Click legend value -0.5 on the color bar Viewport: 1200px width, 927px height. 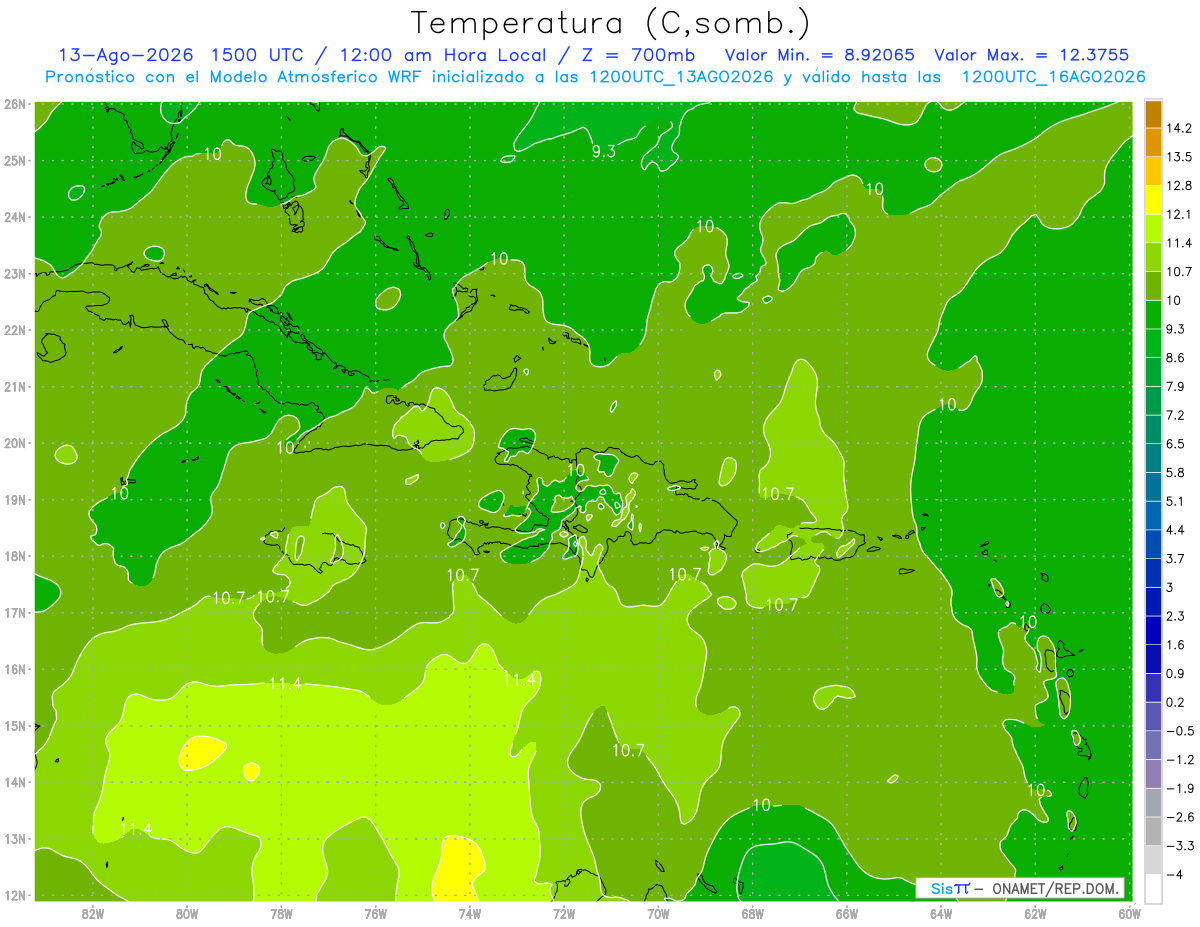[1180, 731]
